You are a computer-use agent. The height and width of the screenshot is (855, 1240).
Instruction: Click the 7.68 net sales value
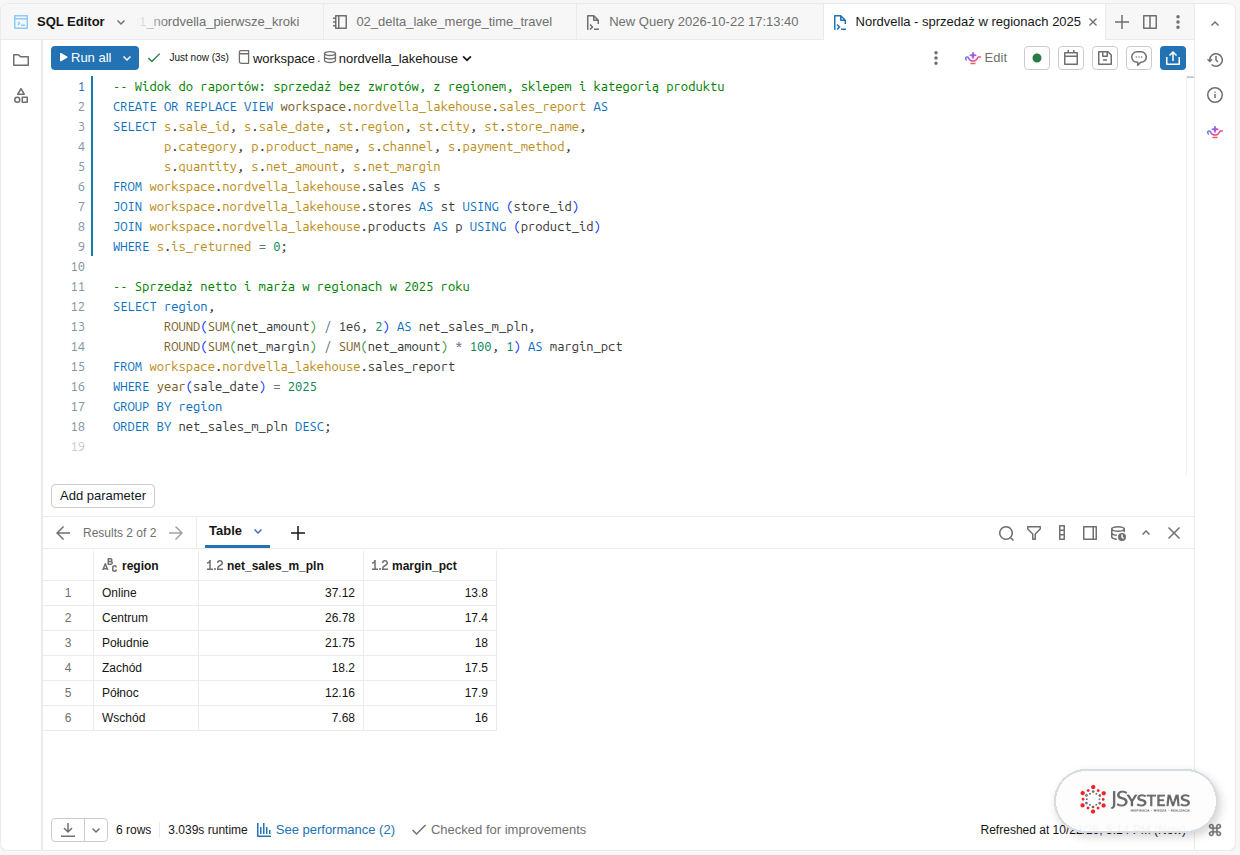(x=281, y=718)
